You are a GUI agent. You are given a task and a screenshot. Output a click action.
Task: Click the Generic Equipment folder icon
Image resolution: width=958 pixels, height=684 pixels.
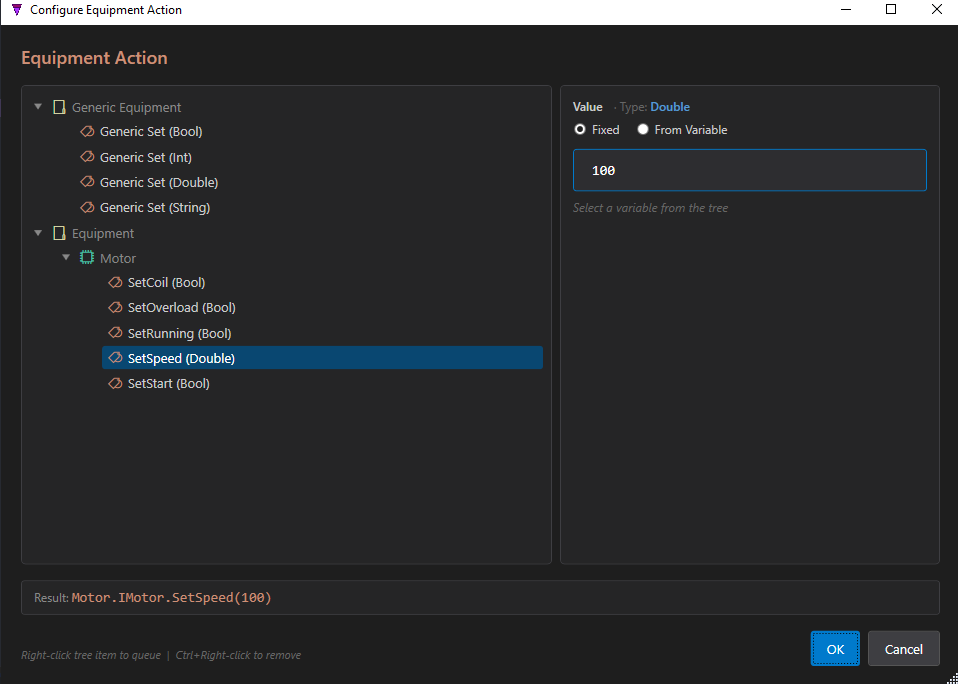click(x=59, y=107)
